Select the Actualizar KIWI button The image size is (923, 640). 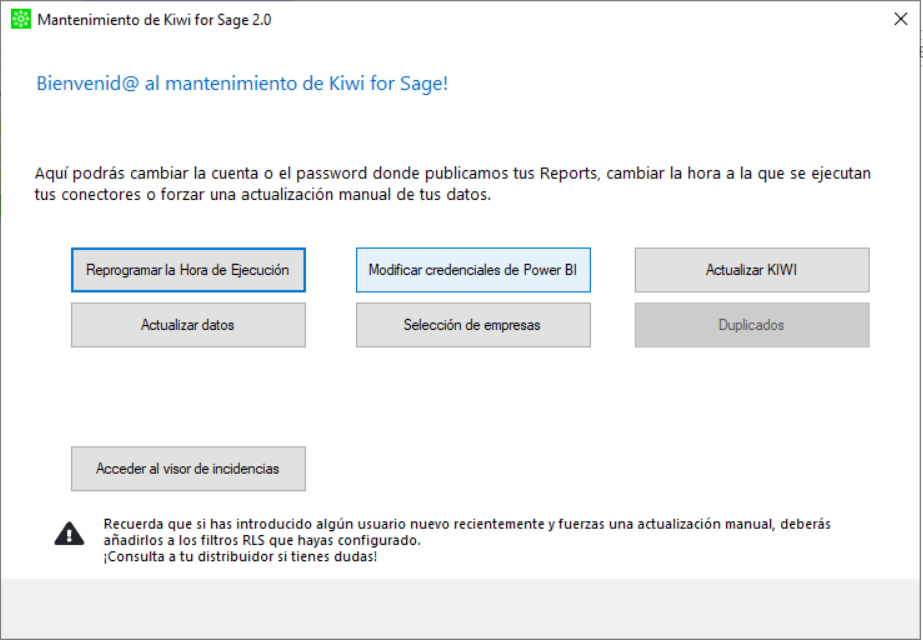(x=752, y=270)
